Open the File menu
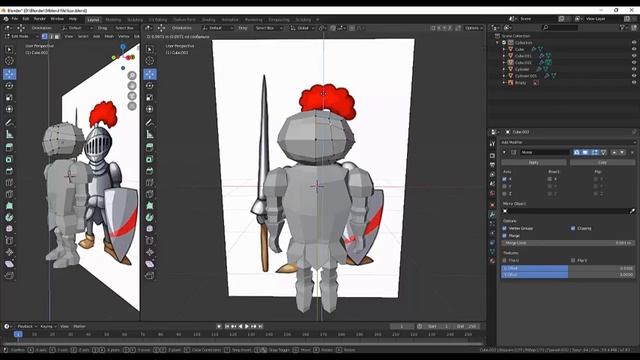Image resolution: width=640 pixels, height=360 pixels. [15, 19]
